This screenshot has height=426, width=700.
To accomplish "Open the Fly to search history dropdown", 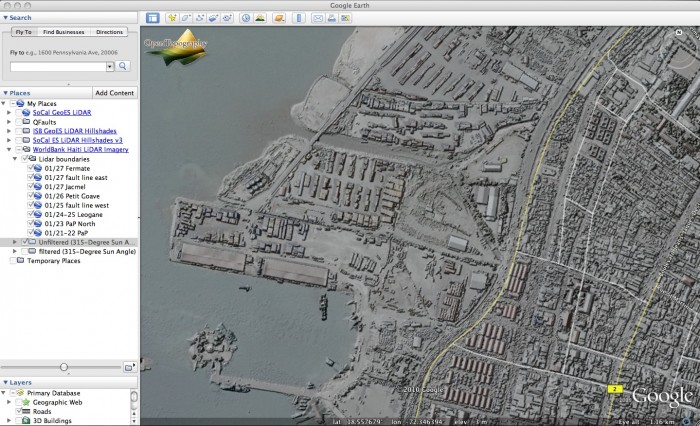I will (x=110, y=67).
